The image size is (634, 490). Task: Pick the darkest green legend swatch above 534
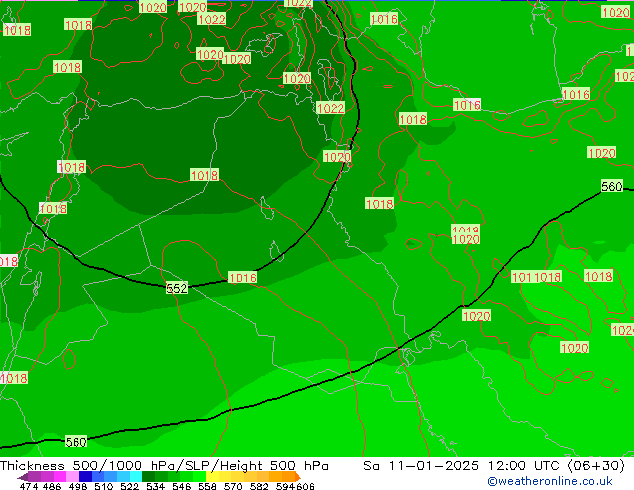coord(148,477)
